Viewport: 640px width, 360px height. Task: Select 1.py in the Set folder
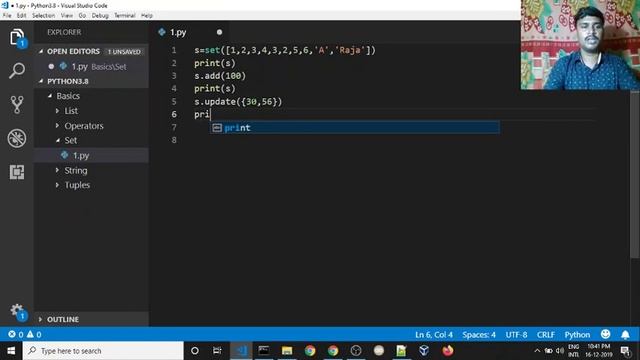click(x=91, y=156)
